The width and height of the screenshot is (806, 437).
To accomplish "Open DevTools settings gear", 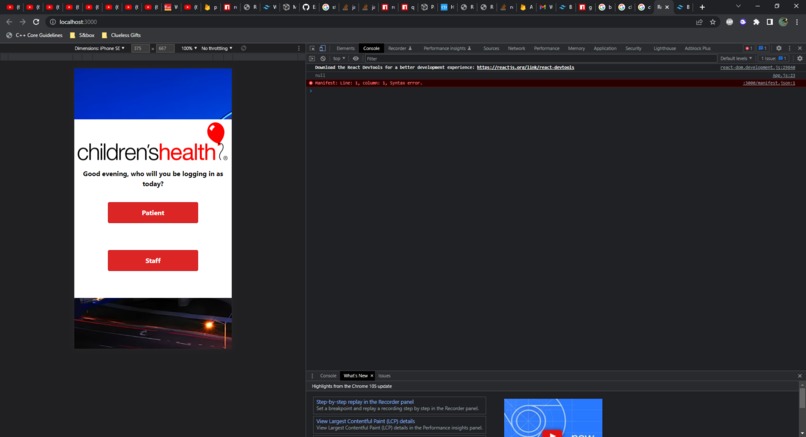I will tap(779, 48).
